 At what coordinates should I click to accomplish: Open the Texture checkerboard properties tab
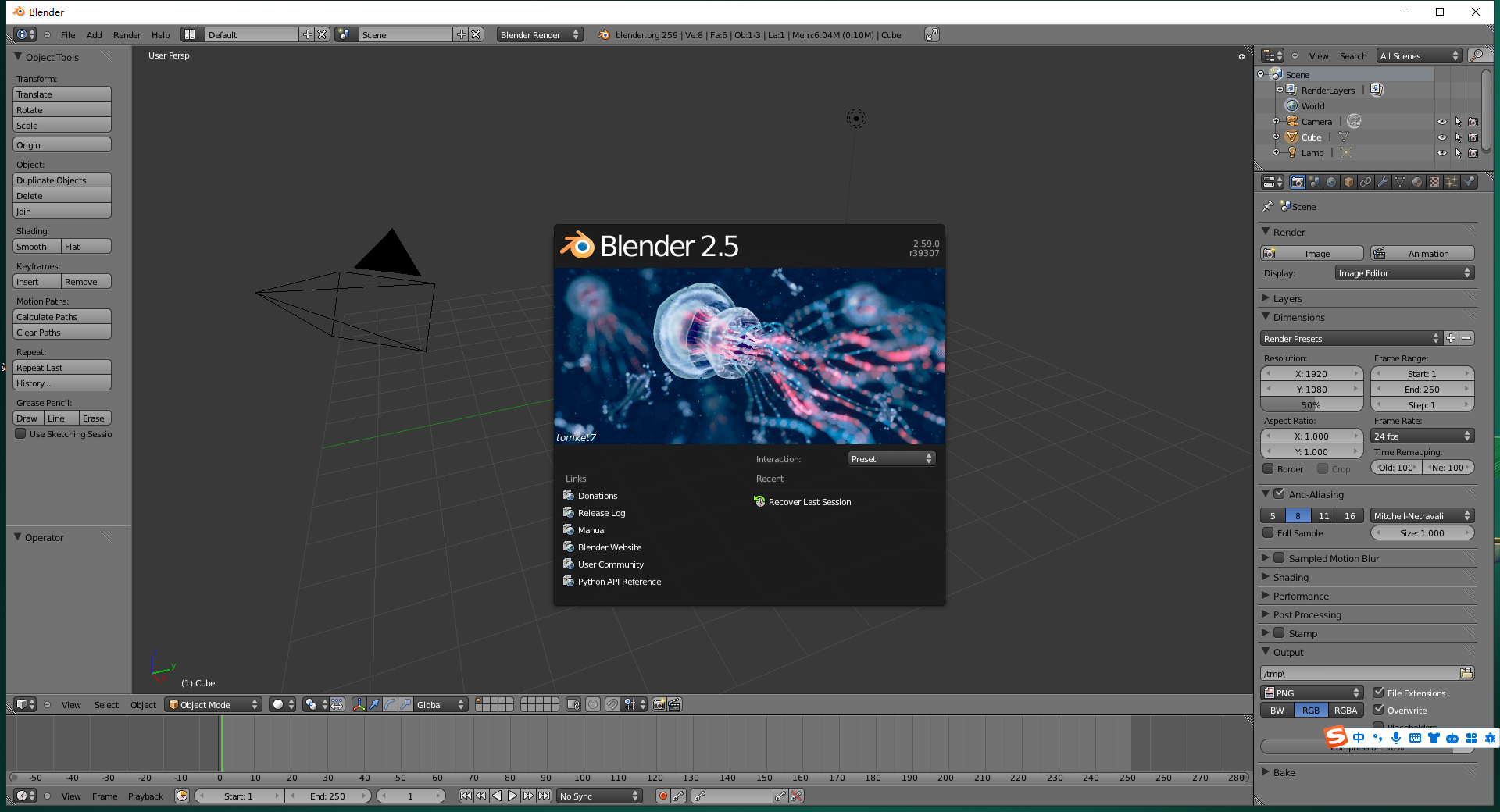tap(1434, 182)
